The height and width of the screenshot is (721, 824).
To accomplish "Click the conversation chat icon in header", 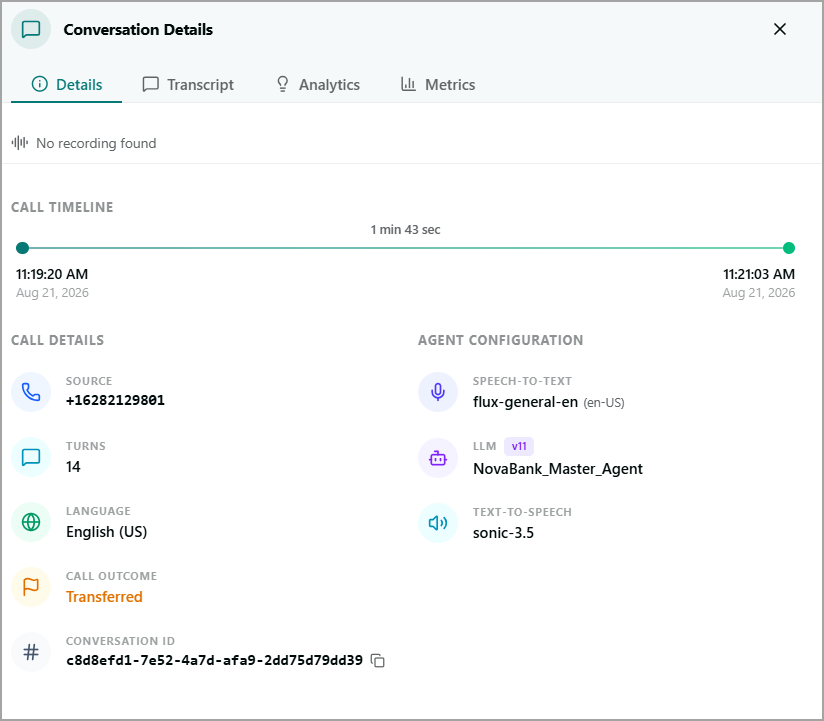I will pyautogui.click(x=31, y=29).
